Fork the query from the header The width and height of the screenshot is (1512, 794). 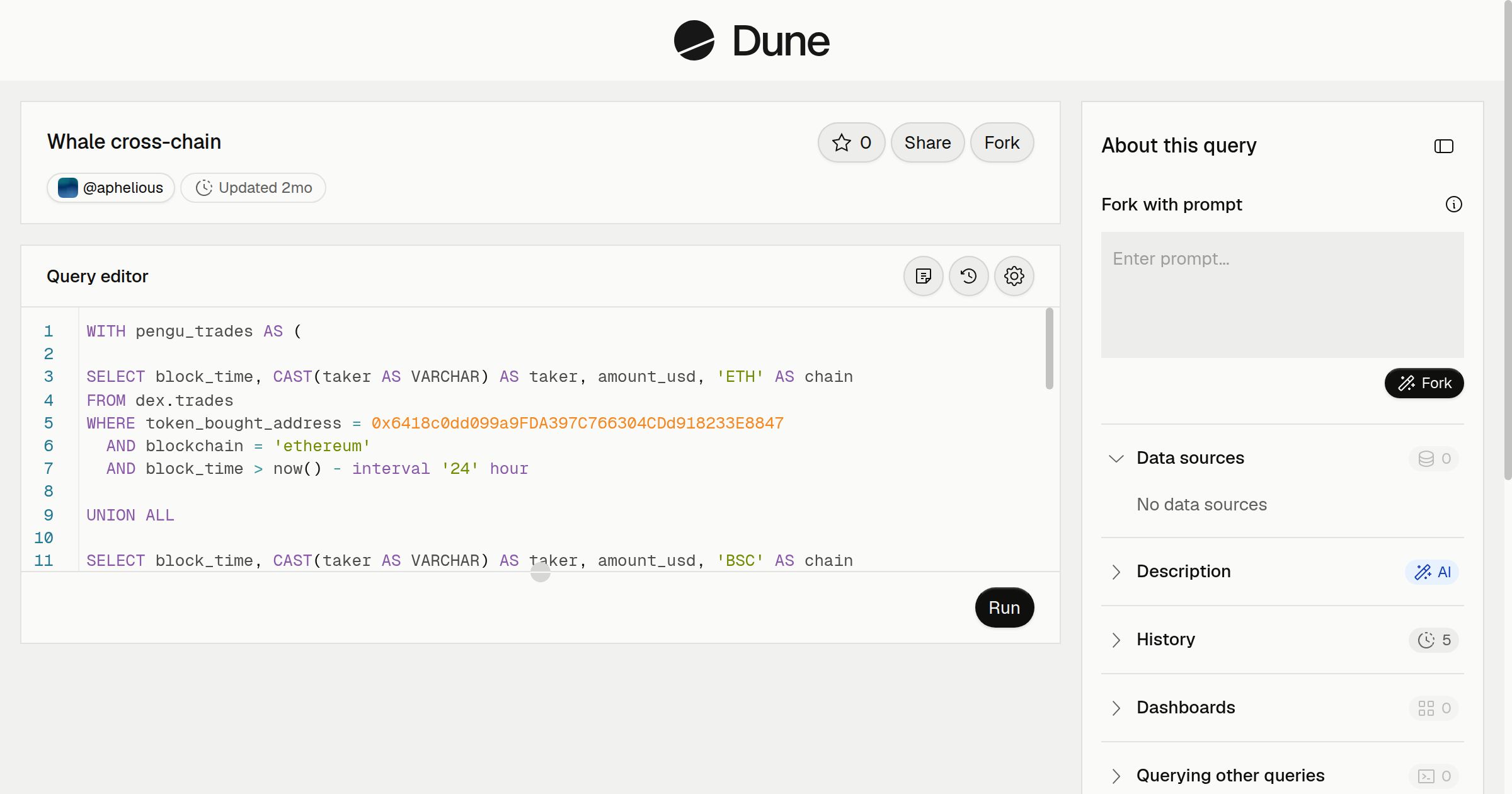pyautogui.click(x=1002, y=142)
